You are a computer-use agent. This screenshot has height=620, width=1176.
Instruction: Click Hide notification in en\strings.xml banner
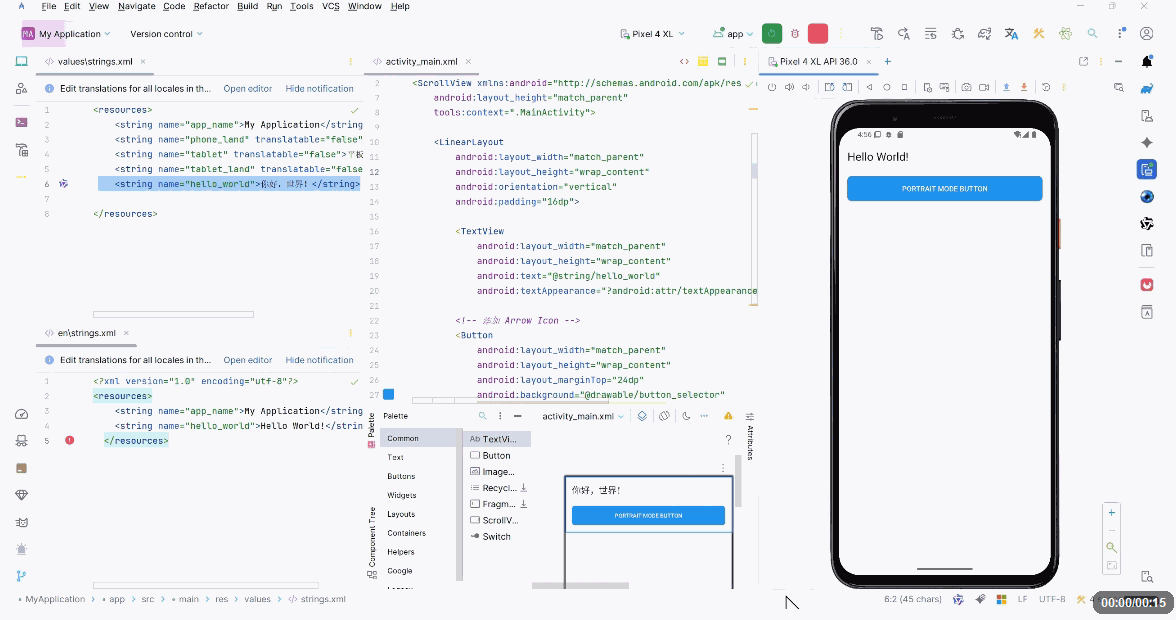pyautogui.click(x=320, y=360)
